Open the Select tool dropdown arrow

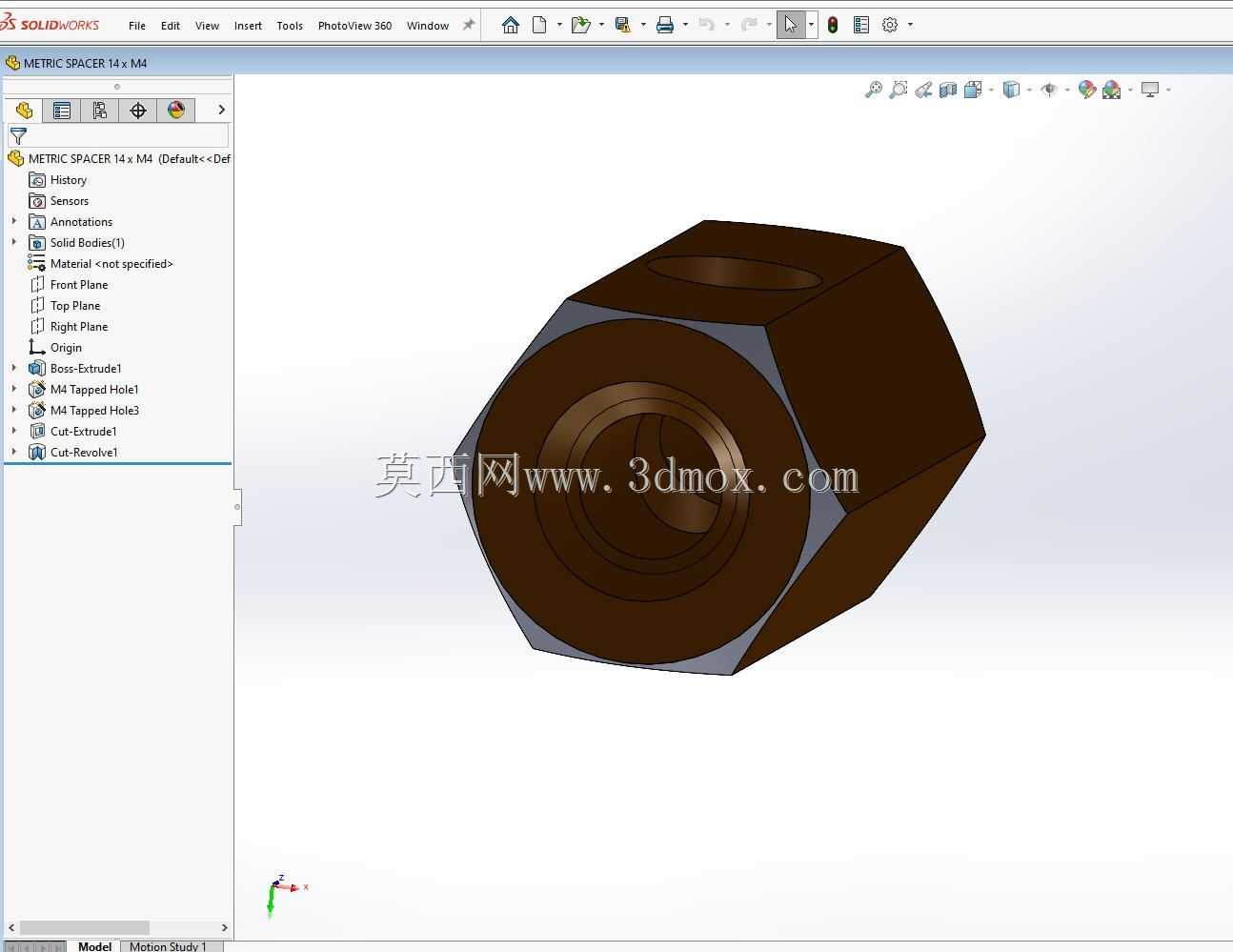click(x=811, y=25)
